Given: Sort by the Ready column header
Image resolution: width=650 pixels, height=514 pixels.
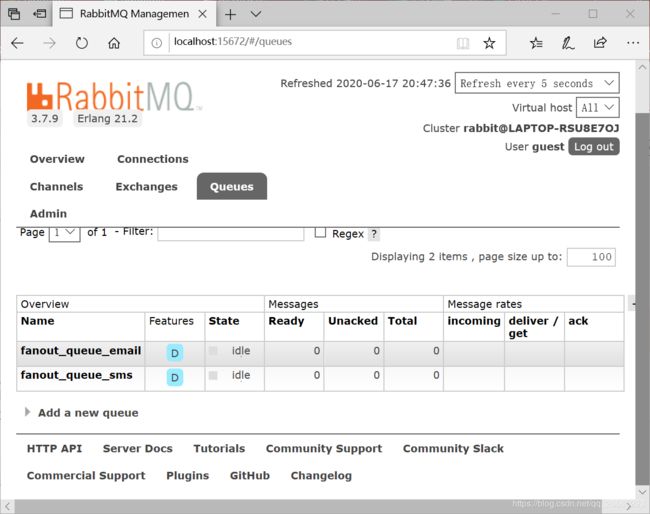Looking at the screenshot, I should click(286, 321).
